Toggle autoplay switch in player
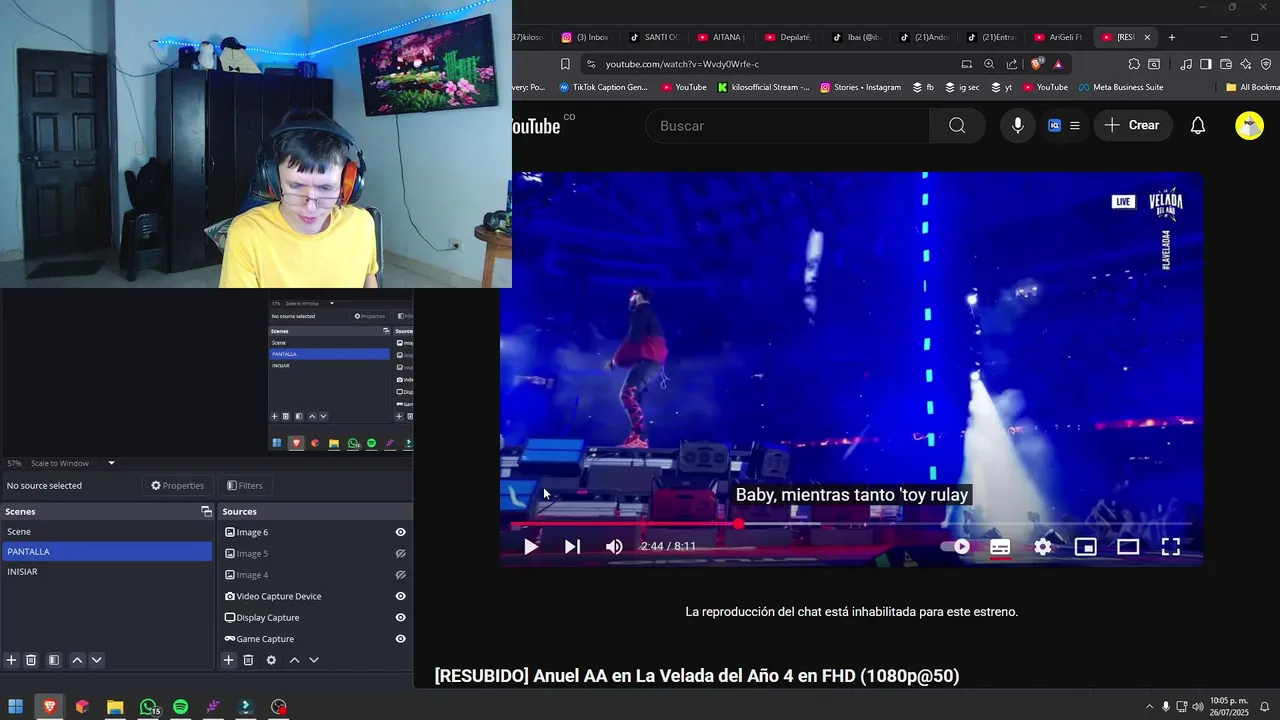Screen dimensions: 1280x720 pyautogui.click(x=956, y=547)
